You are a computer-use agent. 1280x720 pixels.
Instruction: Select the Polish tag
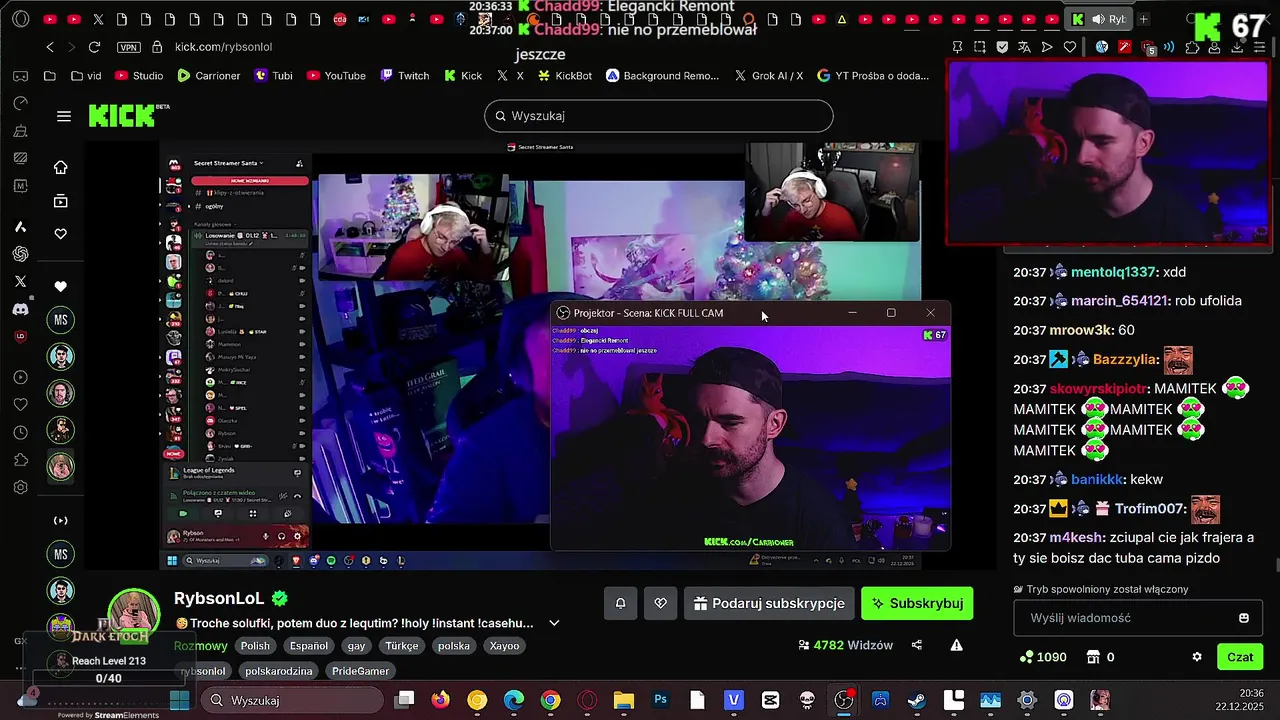255,646
